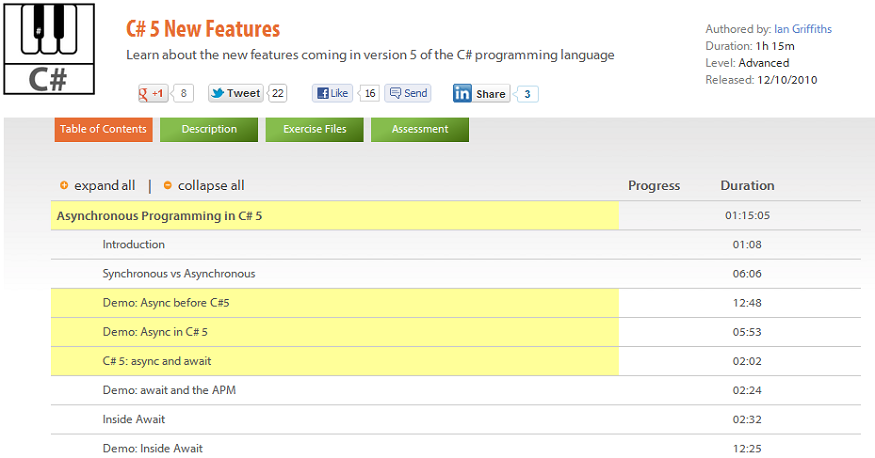This screenshot has height=458, width=875.
Task: Click the Facebook Like button
Action: click(x=332, y=93)
